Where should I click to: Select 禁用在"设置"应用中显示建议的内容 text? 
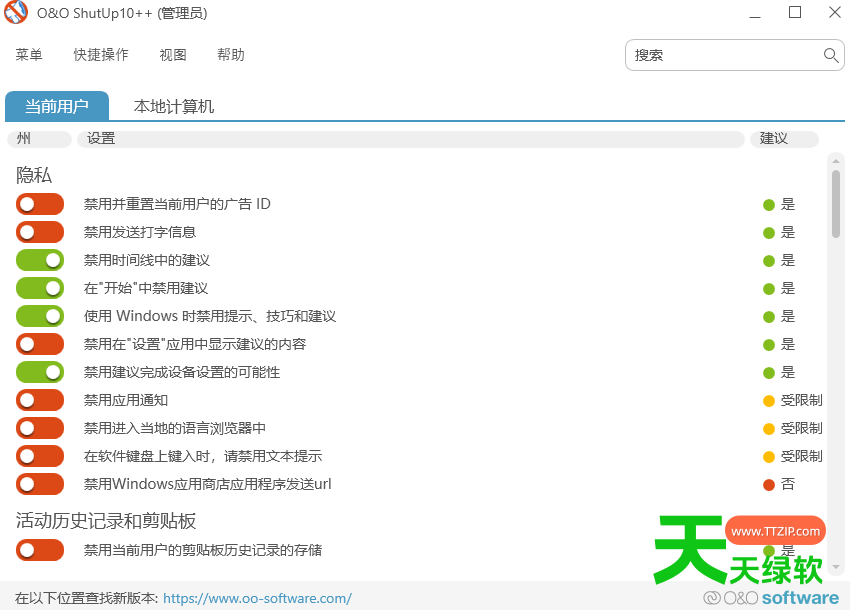[x=195, y=344]
